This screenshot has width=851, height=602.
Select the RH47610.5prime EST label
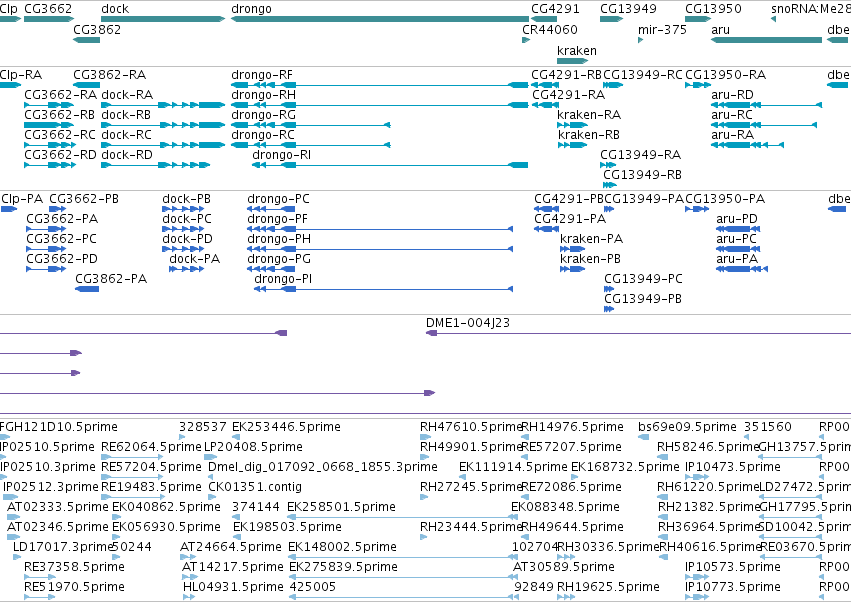tap(471, 427)
